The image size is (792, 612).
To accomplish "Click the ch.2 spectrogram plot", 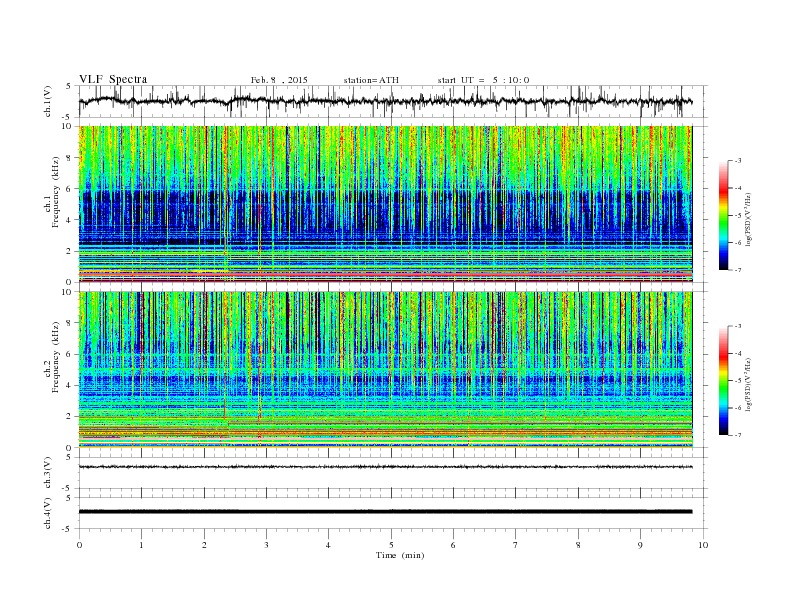I will 385,370.
